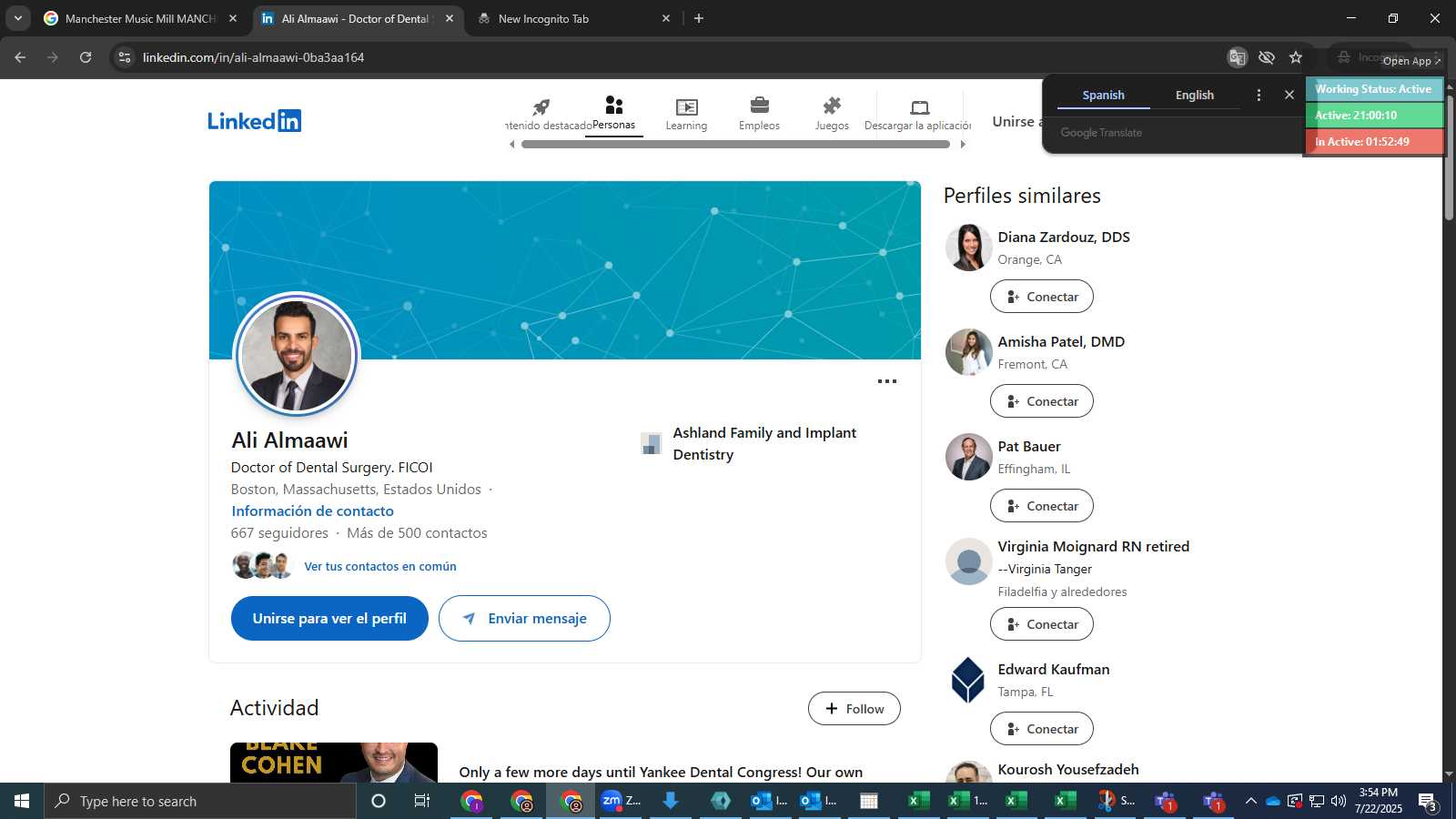The height and width of the screenshot is (819, 1456).
Task: Click the site information icon
Action: (x=125, y=57)
